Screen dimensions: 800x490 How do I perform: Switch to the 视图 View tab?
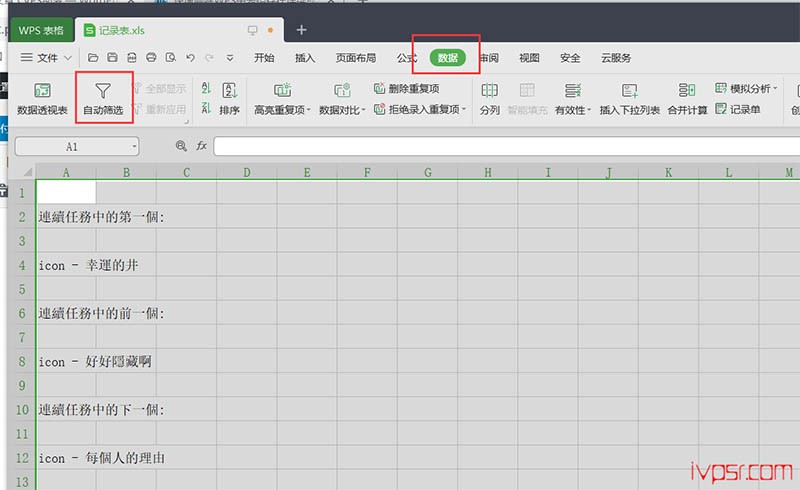click(x=529, y=58)
